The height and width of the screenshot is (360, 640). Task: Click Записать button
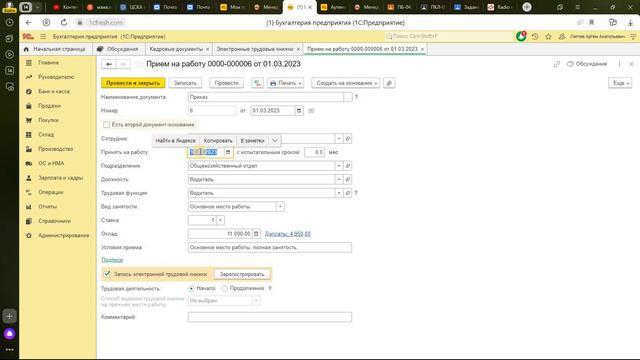tap(185, 83)
